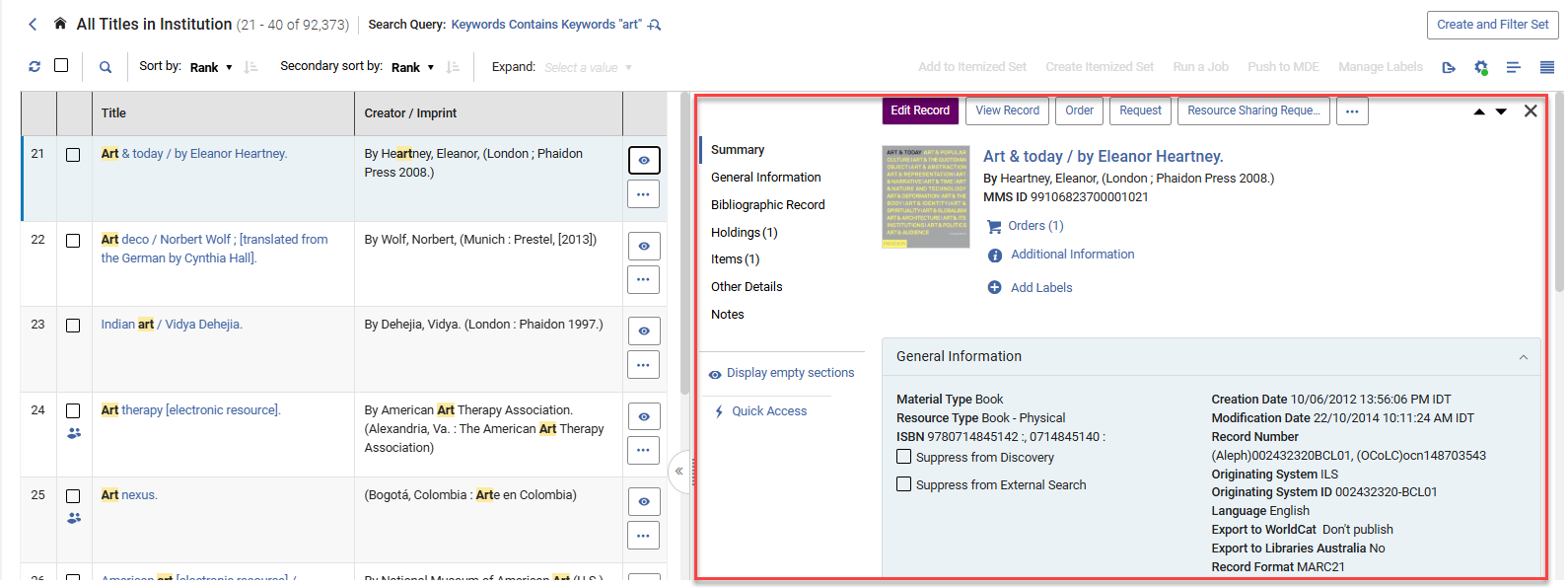Screen dimensions: 1568x587
Task: Collapse the side panel with double-chevron handle
Action: (x=679, y=472)
